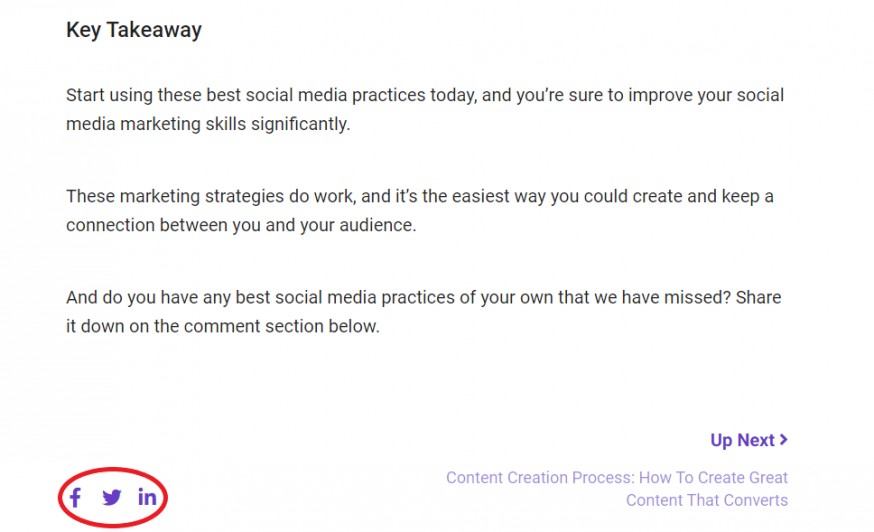Click the chevron arrow beside Up Next
This screenshot has height=532, width=874.
[x=784, y=439]
